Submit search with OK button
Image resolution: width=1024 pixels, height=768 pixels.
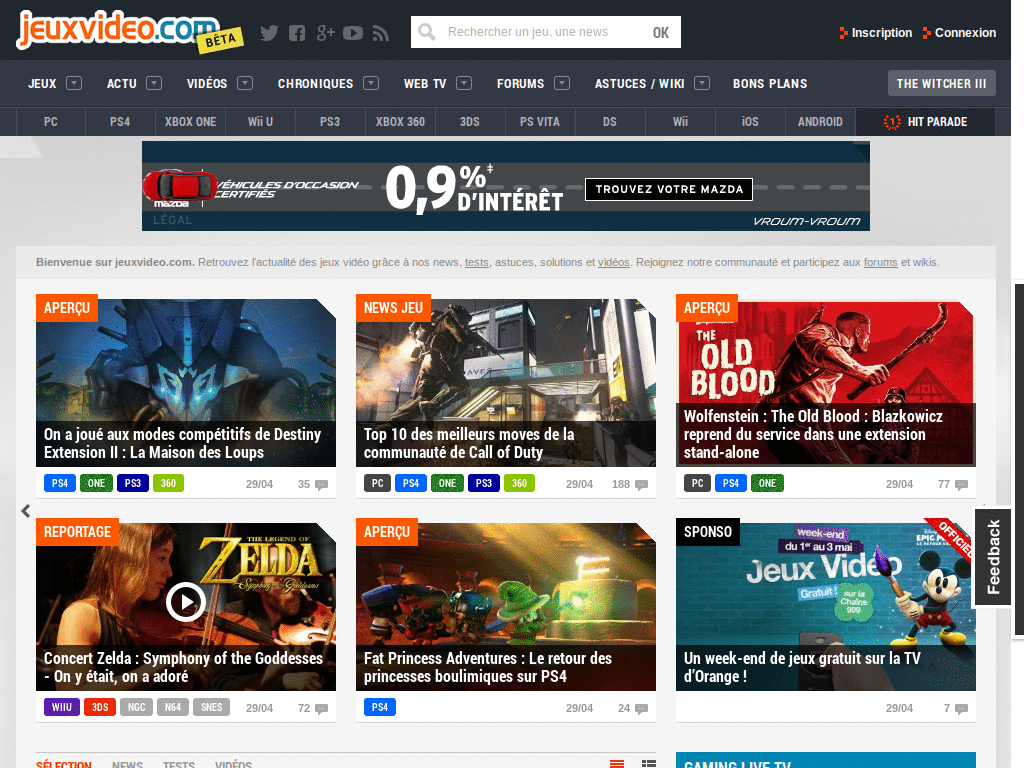point(660,33)
